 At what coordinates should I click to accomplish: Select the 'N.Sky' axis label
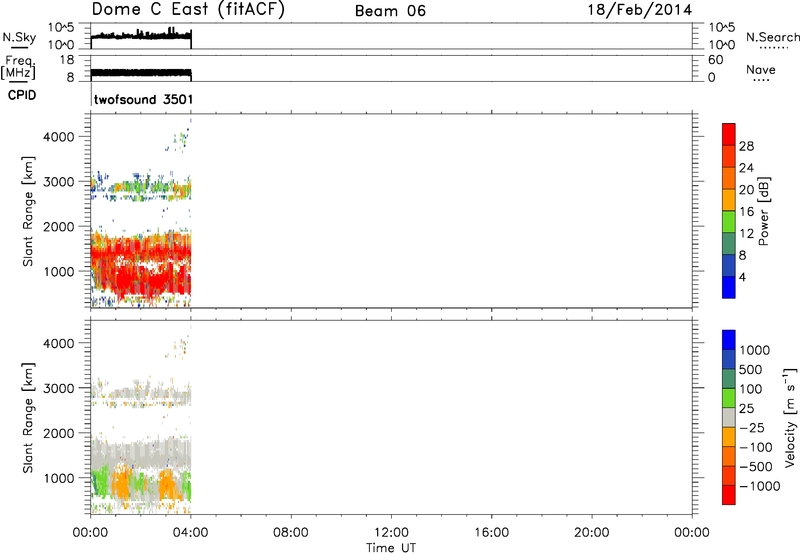[x=19, y=37]
